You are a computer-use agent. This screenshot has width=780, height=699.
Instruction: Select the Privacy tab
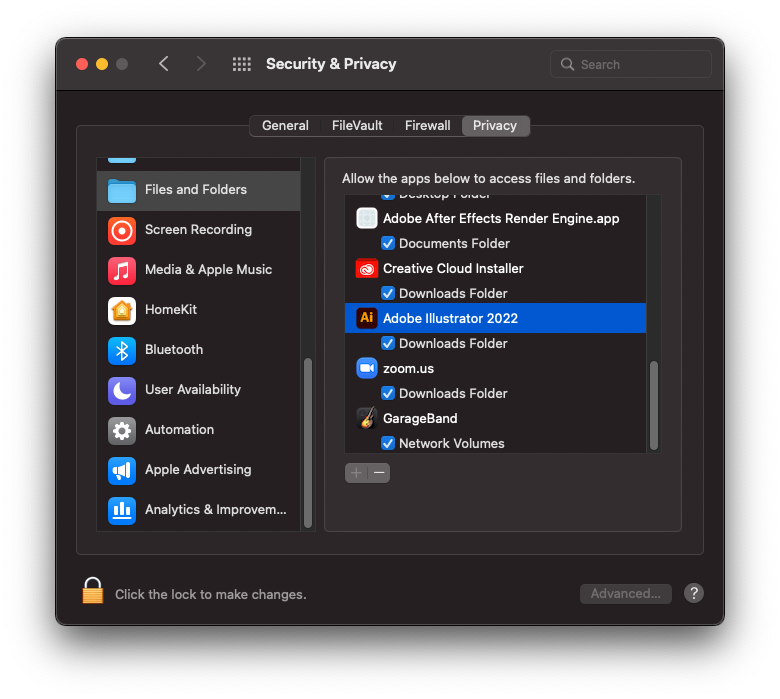495,125
